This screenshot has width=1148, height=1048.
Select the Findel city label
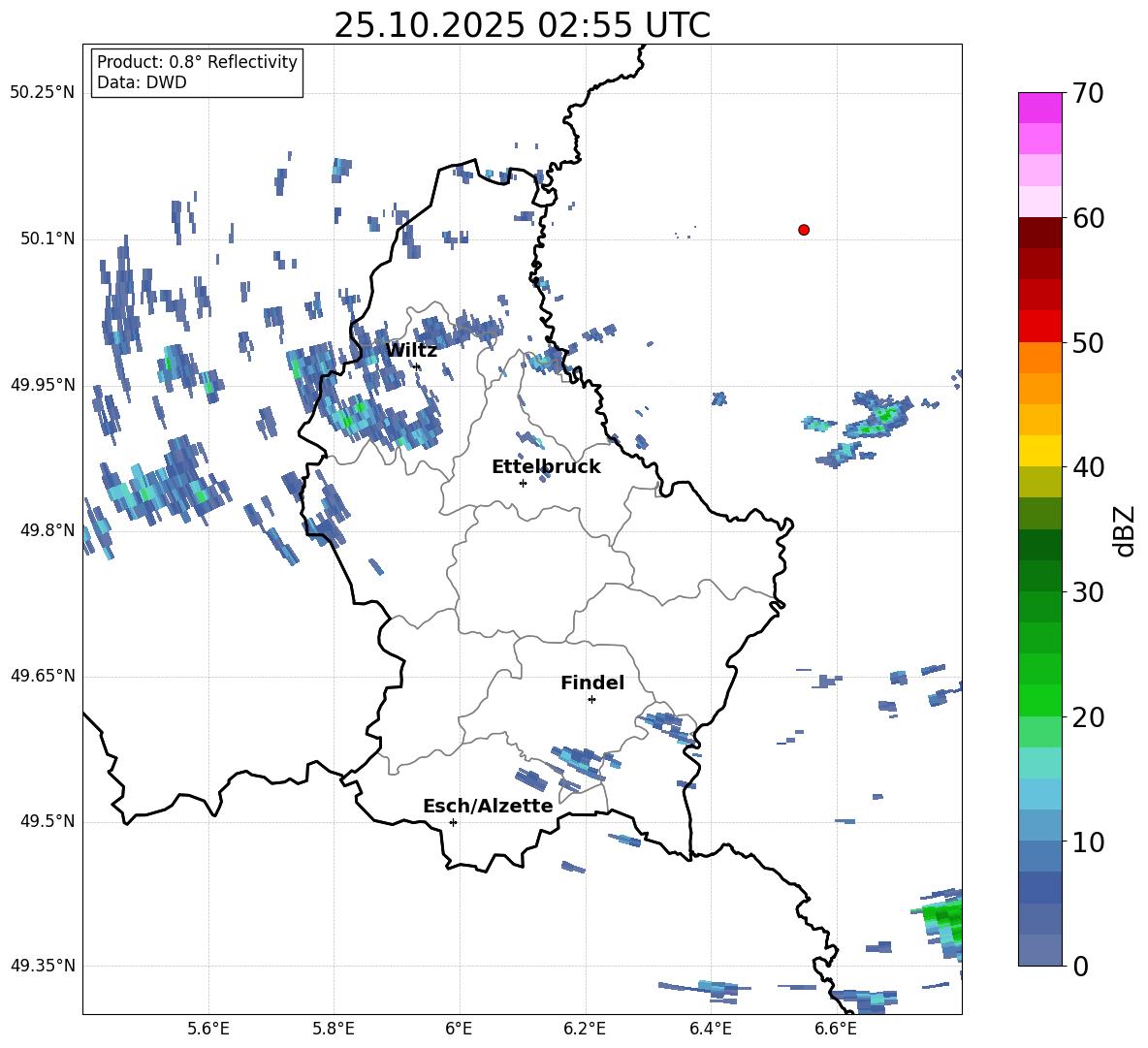point(592,683)
